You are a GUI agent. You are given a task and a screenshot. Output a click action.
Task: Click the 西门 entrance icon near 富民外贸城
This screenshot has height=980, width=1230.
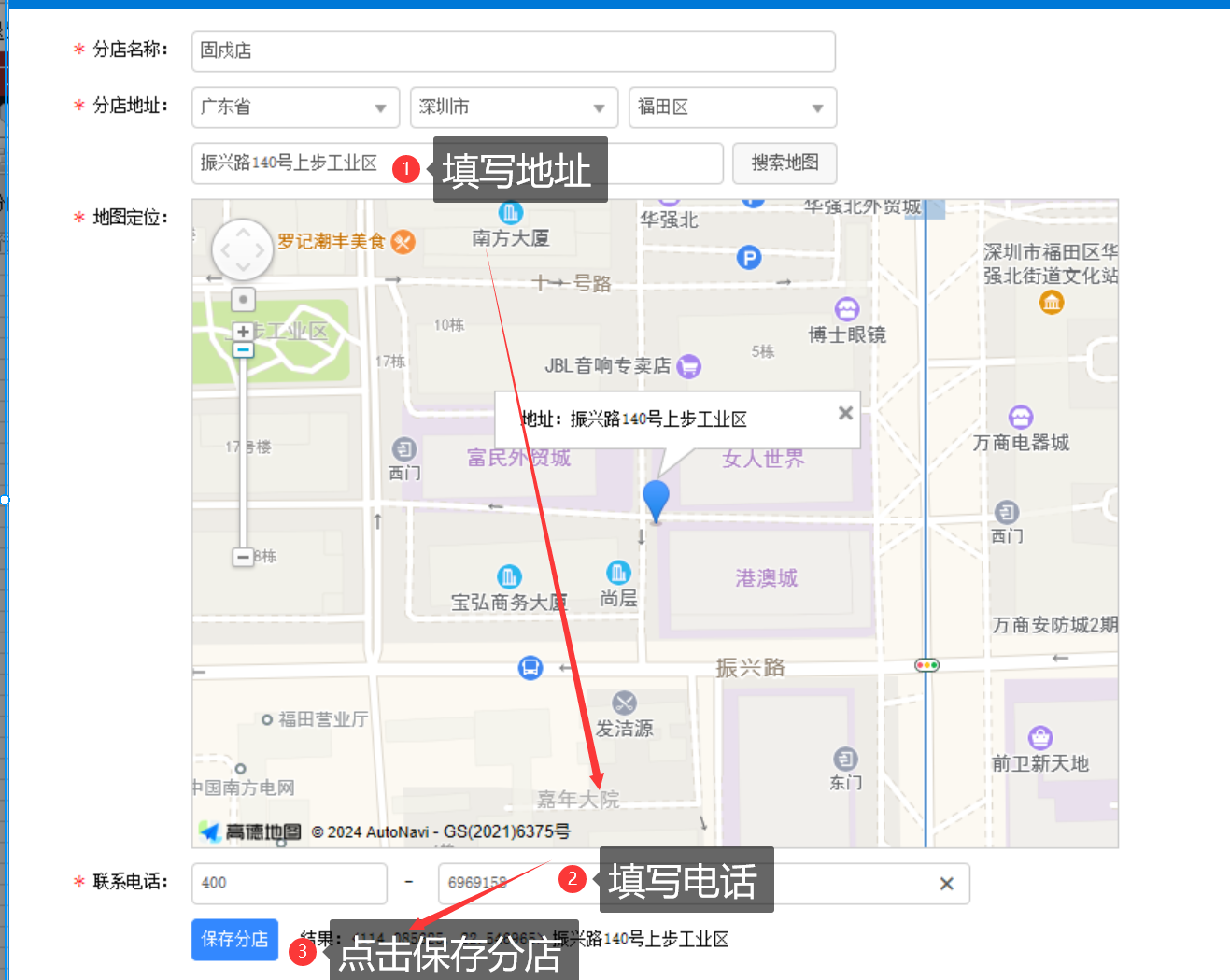pyautogui.click(x=403, y=449)
